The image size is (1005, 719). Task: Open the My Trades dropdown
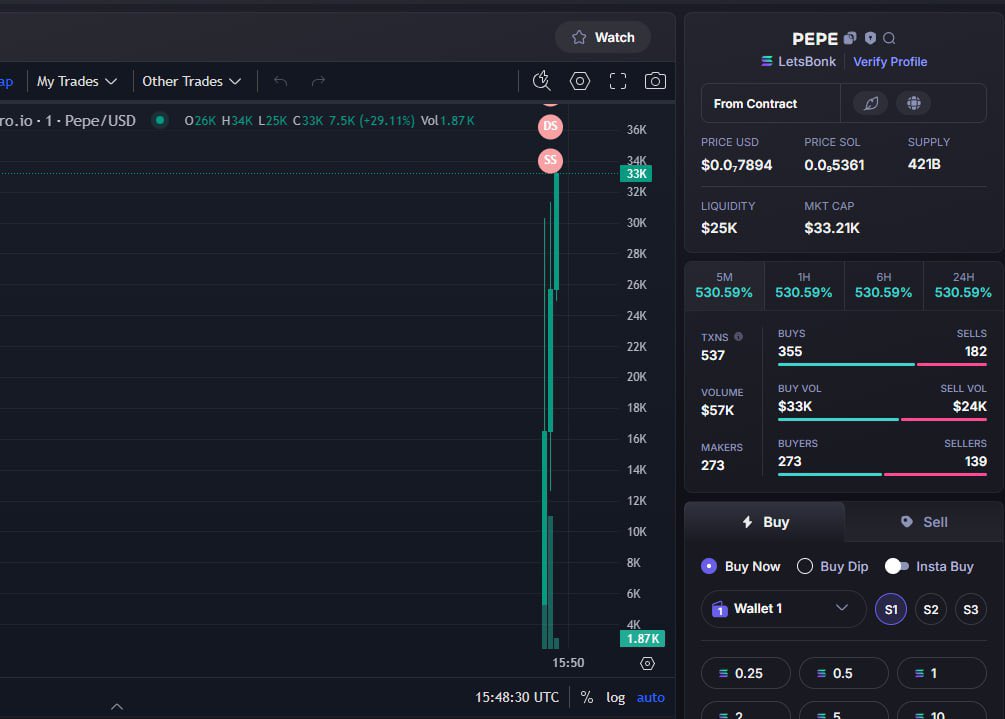coord(77,81)
